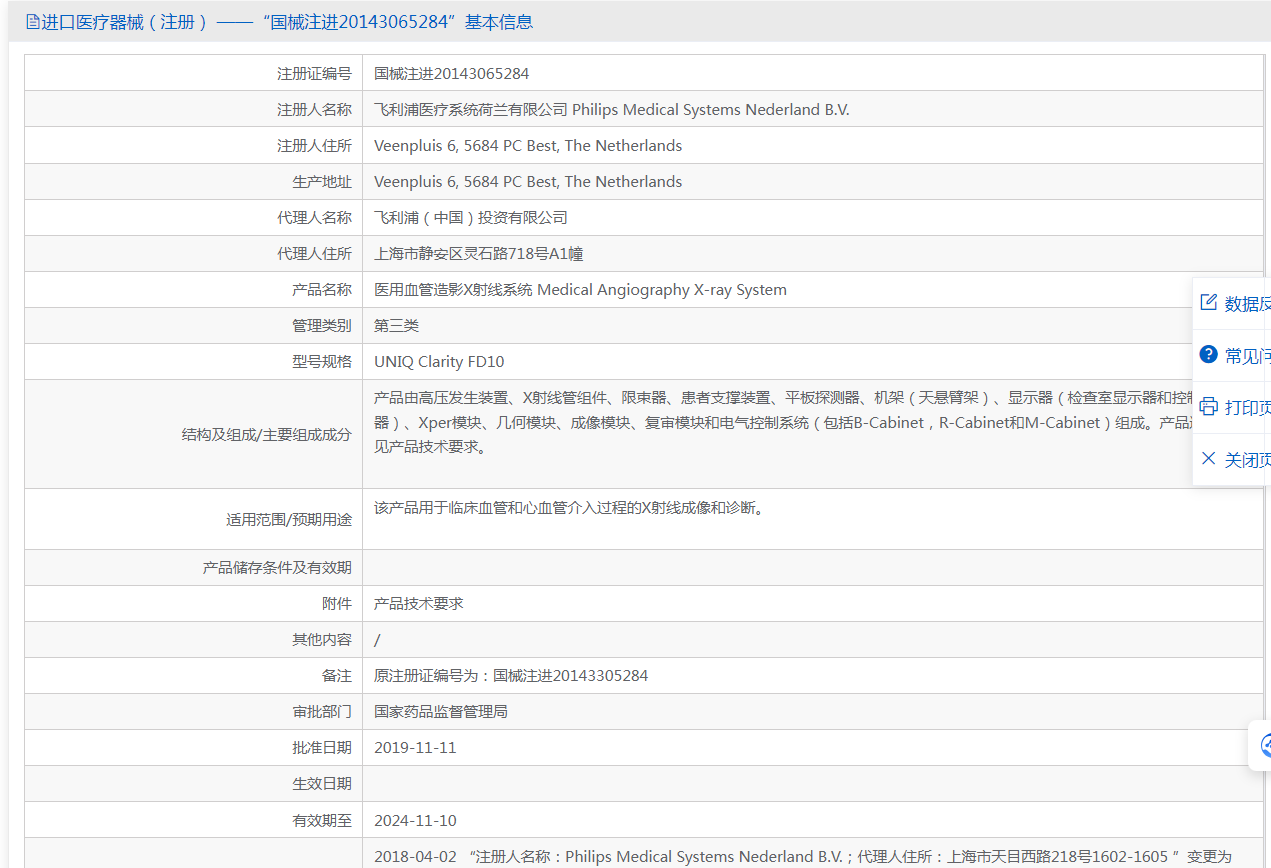Select approval authority 国家药品监督管理局
Image resolution: width=1271 pixels, height=868 pixels.
pos(441,711)
